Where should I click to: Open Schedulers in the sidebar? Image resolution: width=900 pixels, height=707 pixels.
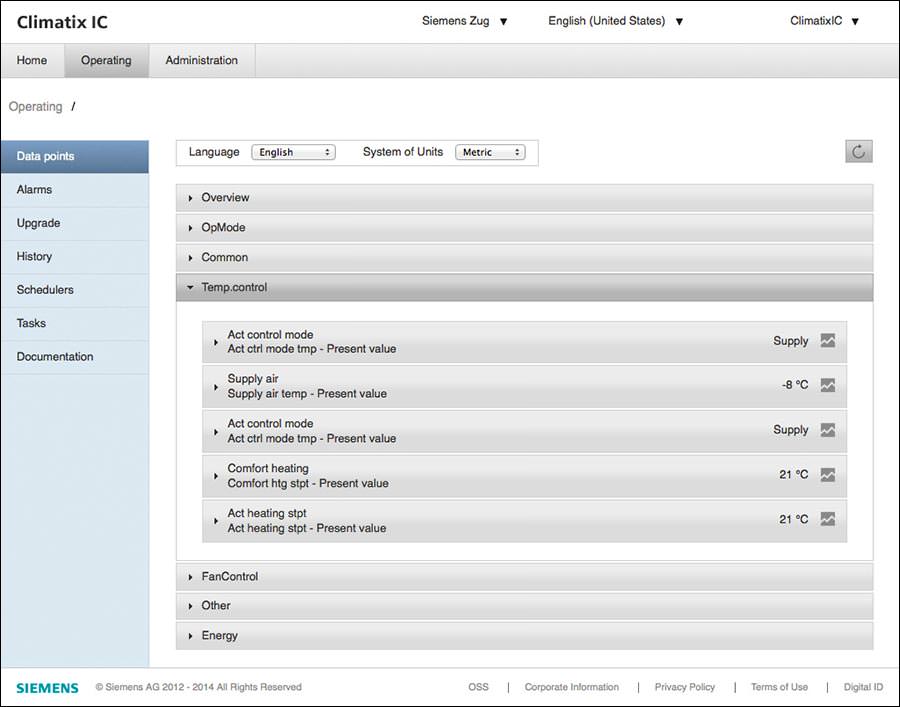(75, 290)
